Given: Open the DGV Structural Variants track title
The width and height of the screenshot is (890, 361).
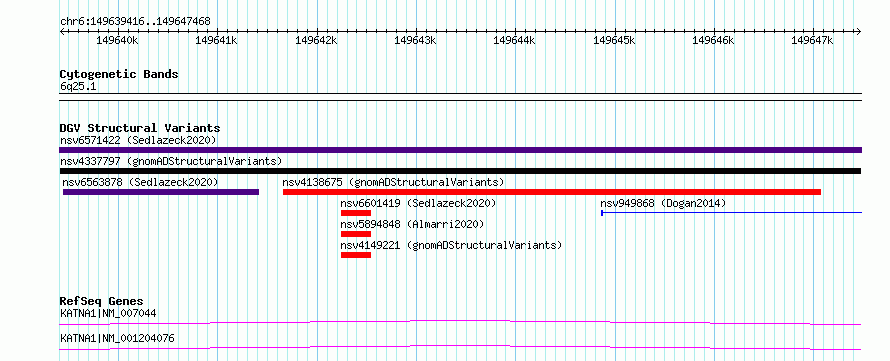Looking at the screenshot, I should [x=140, y=128].
